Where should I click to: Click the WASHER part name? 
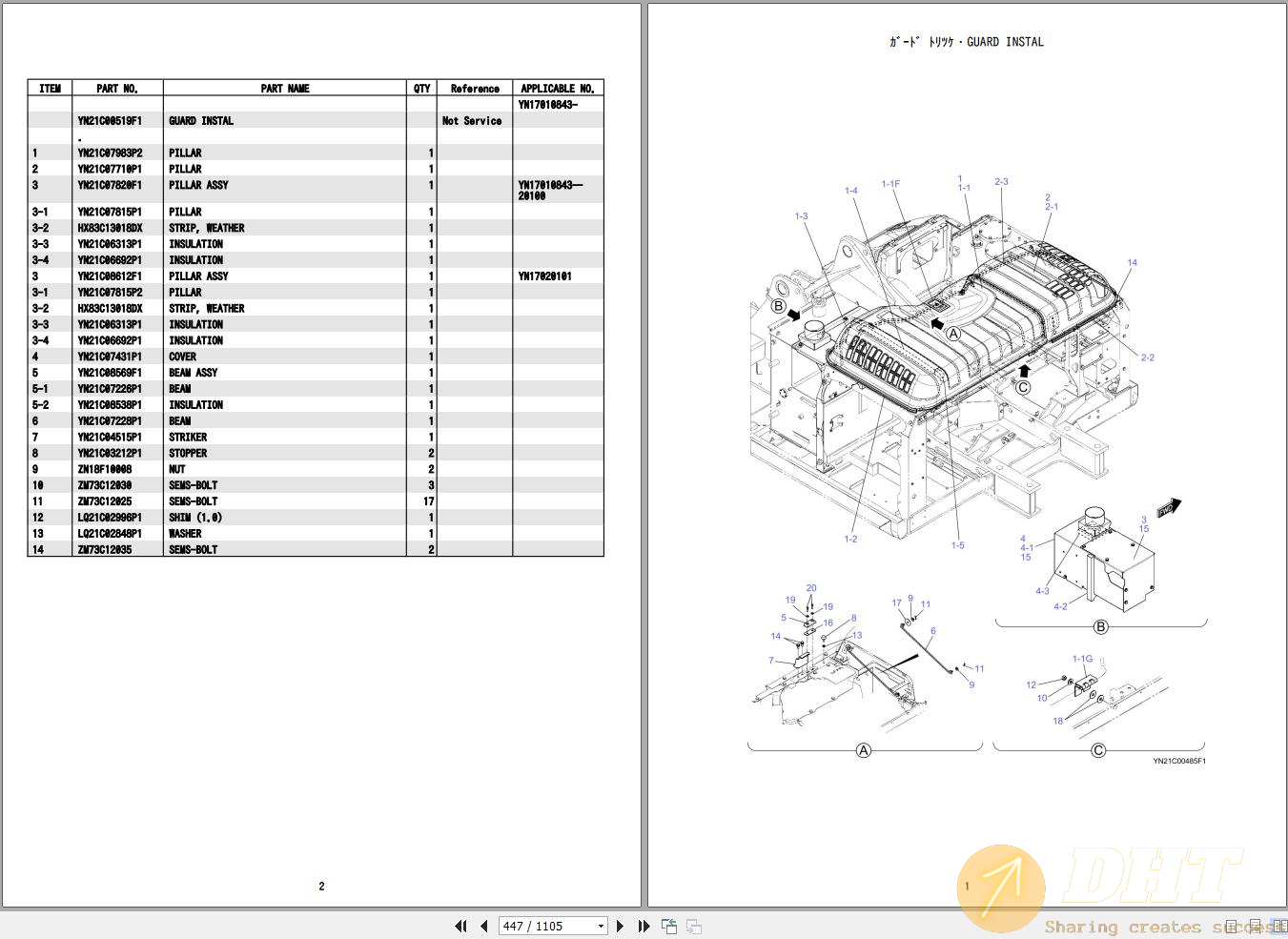[x=185, y=534]
